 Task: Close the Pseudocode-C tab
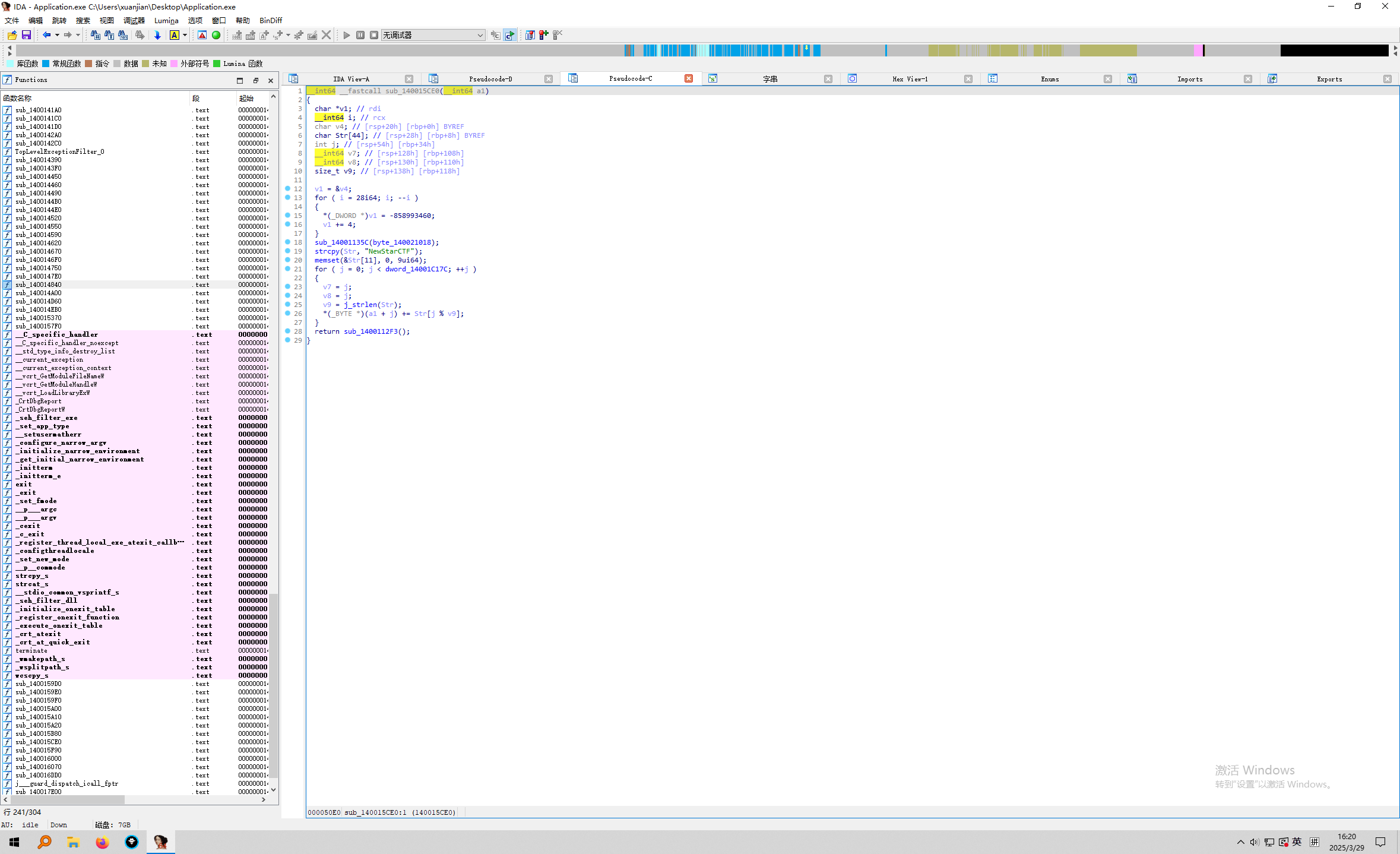[x=689, y=78]
